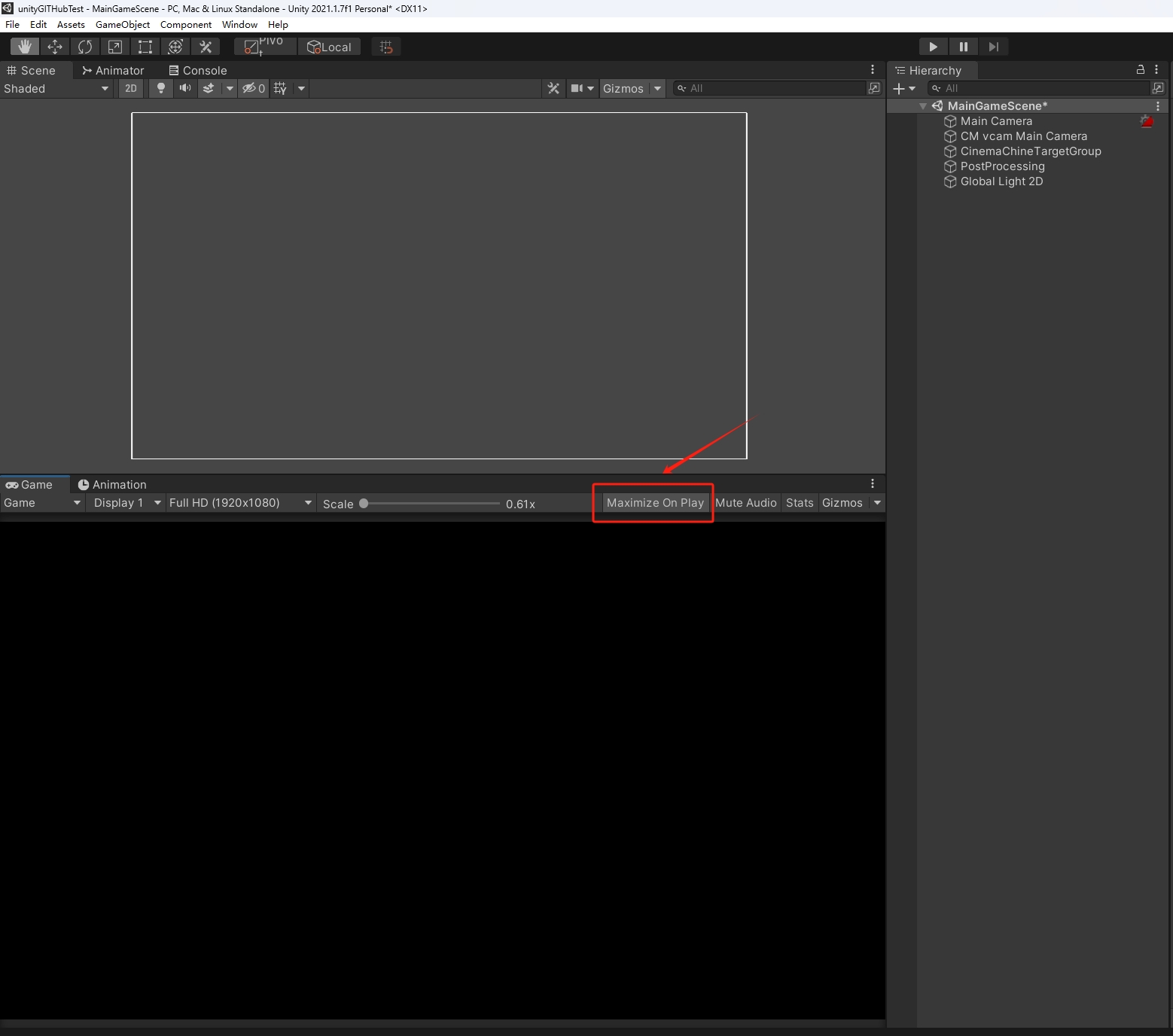
Task: Toggle scene audio speaker icon
Action: click(184, 88)
